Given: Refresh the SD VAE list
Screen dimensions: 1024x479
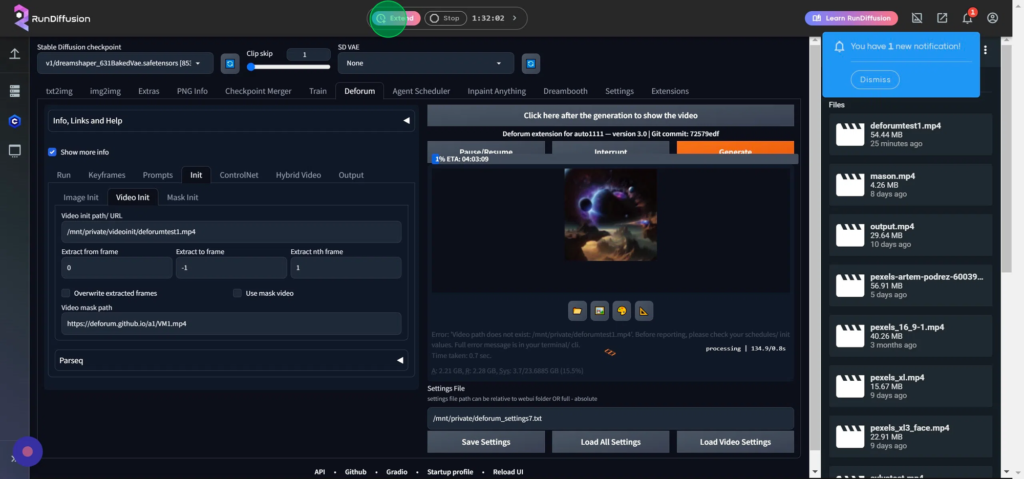Looking at the screenshot, I should pyautogui.click(x=531, y=63).
